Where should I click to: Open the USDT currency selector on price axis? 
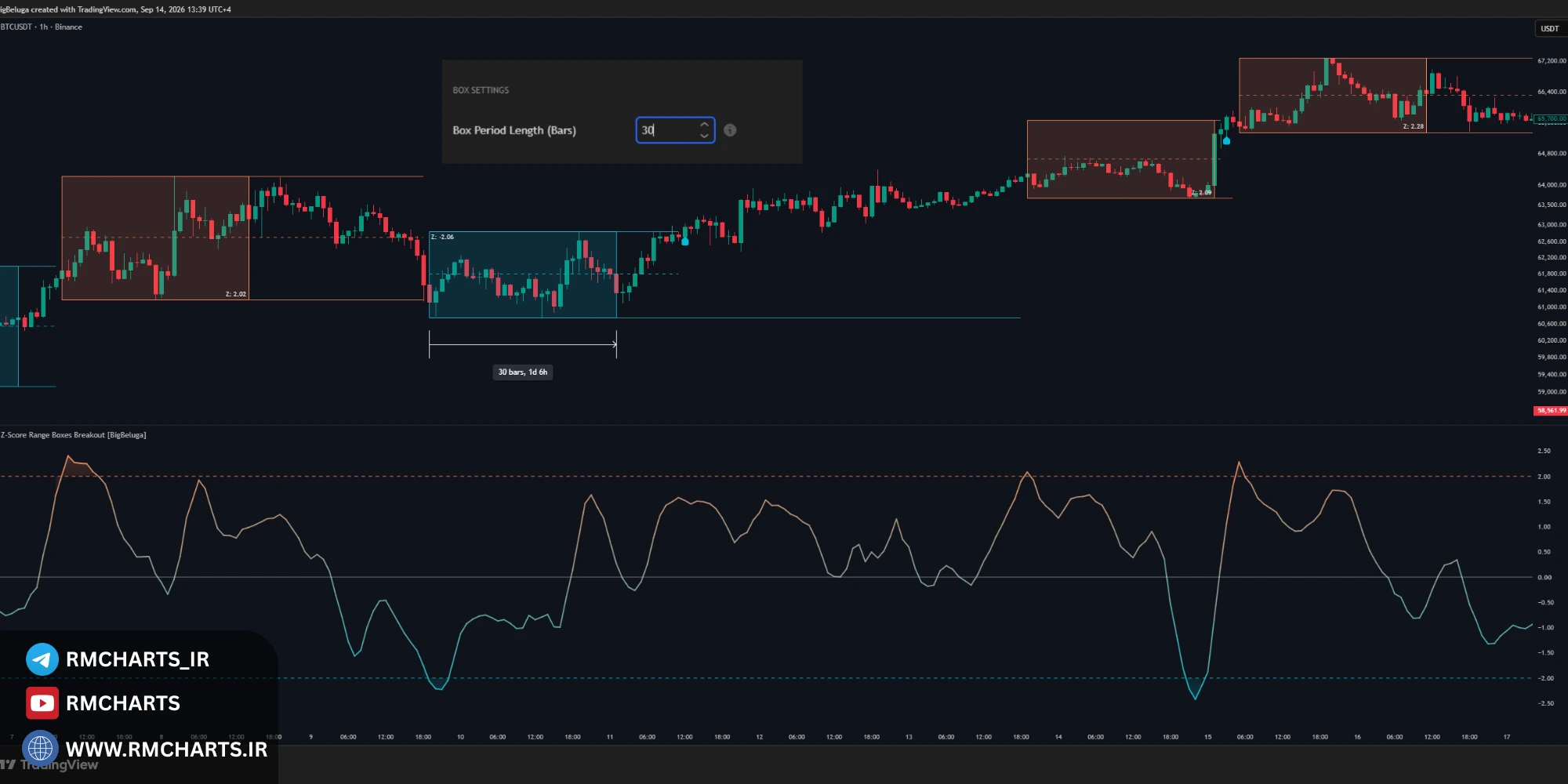point(1550,29)
